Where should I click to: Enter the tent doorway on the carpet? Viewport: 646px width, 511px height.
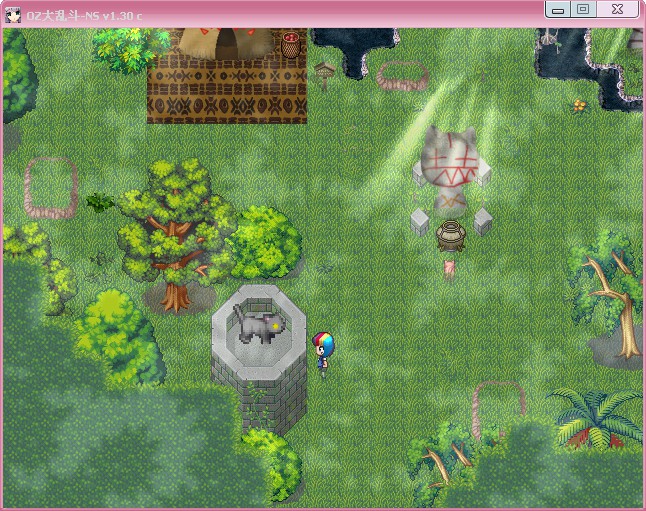click(x=226, y=44)
